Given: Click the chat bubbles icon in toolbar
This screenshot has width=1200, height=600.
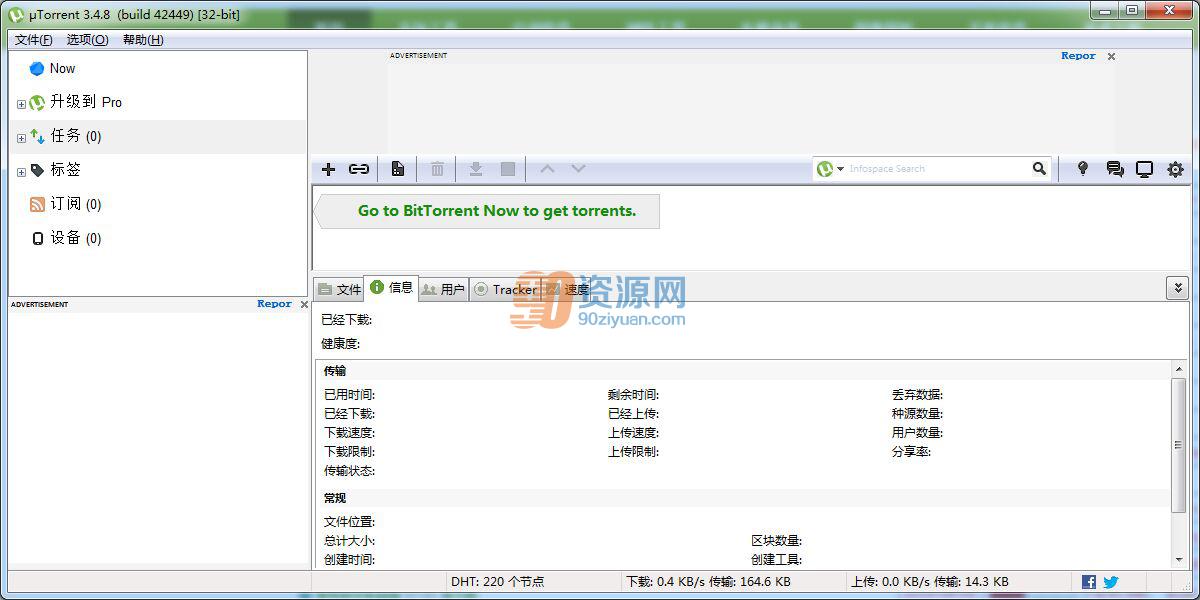Looking at the screenshot, I should 1114,169.
